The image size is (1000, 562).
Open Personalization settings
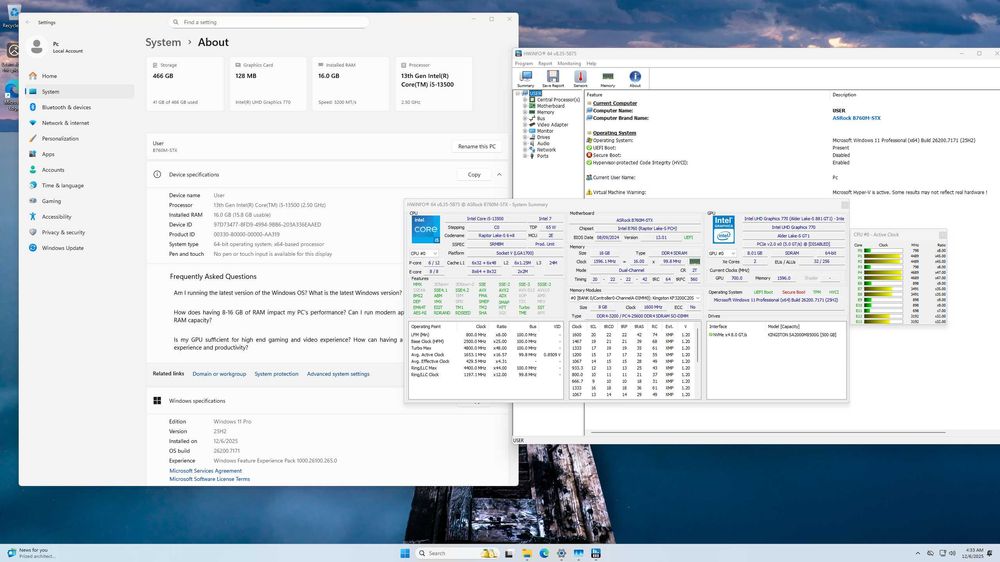coord(79,138)
